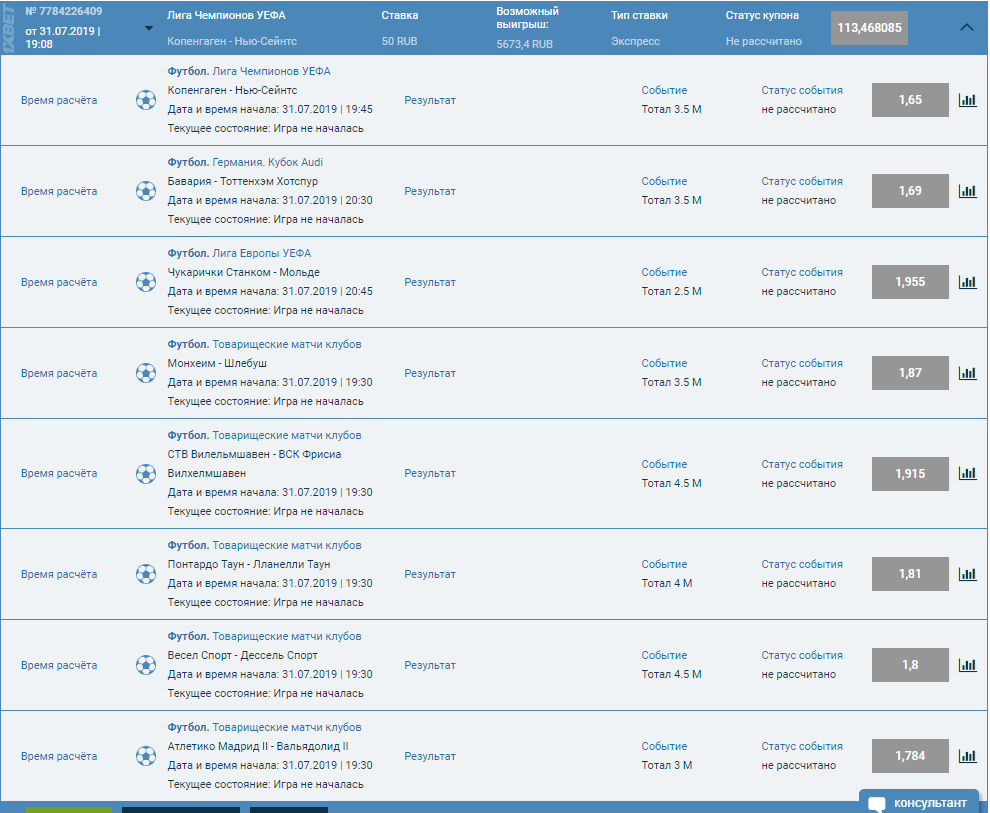Select odds 1,955 for Чукарички match
The width and height of the screenshot is (990, 813).
click(910, 282)
